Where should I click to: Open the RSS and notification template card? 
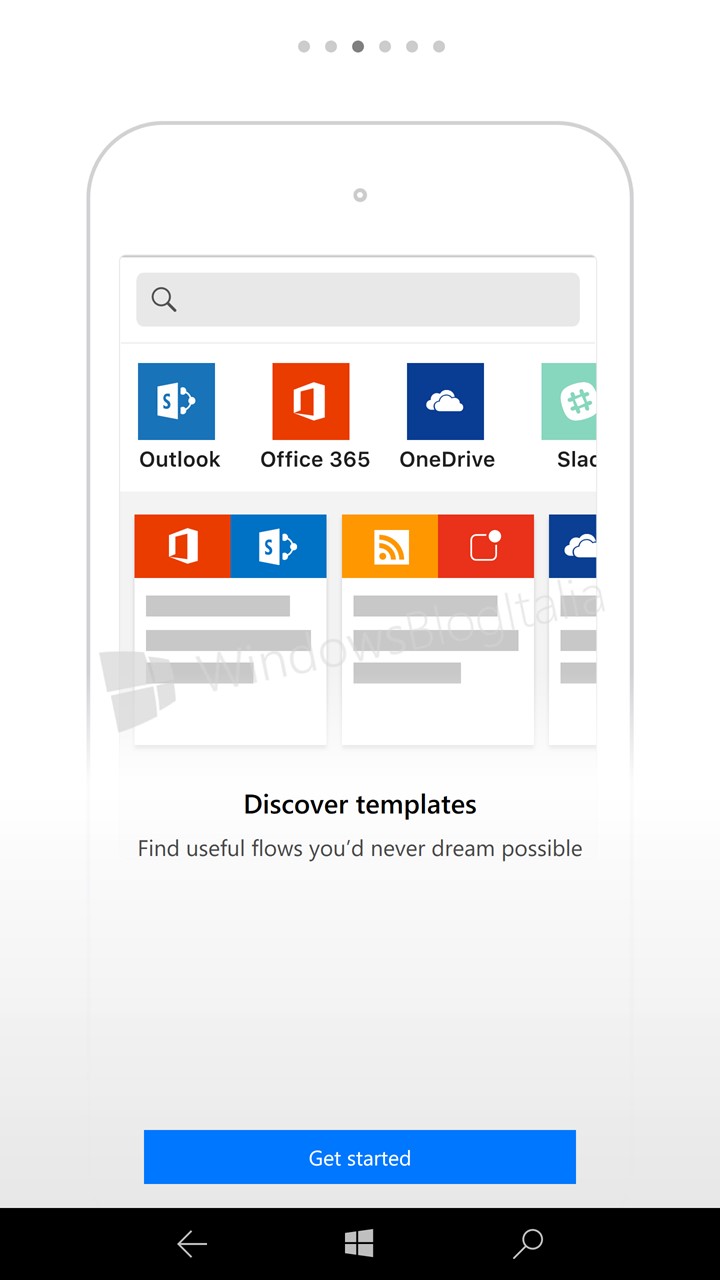point(438,629)
